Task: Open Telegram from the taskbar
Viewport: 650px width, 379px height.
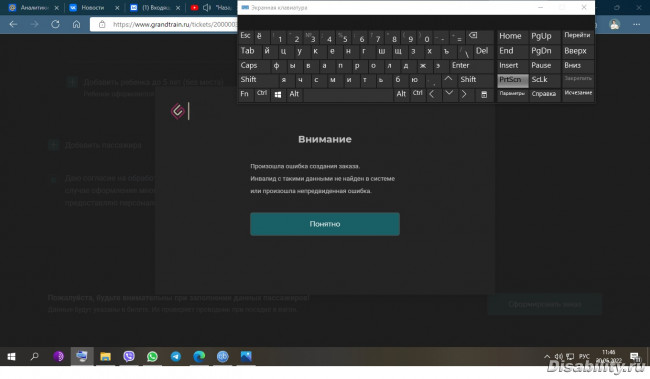Action: pos(176,356)
